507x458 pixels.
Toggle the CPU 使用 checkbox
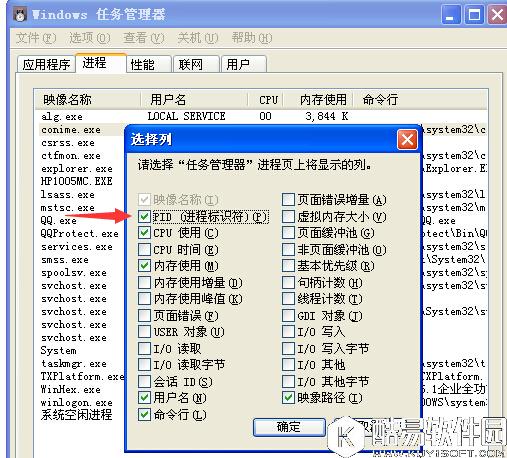pos(144,233)
